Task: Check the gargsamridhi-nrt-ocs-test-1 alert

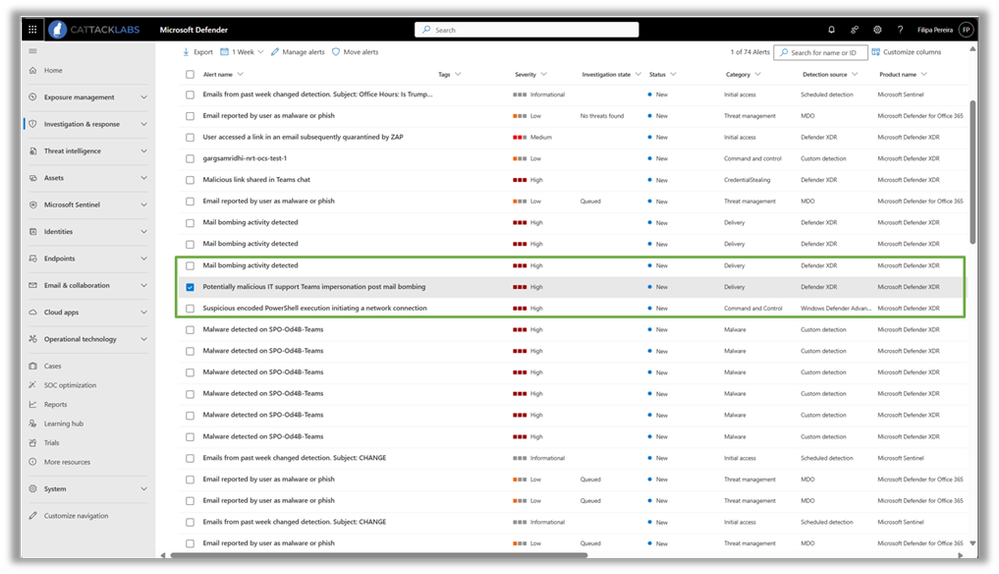Action: tap(190, 159)
